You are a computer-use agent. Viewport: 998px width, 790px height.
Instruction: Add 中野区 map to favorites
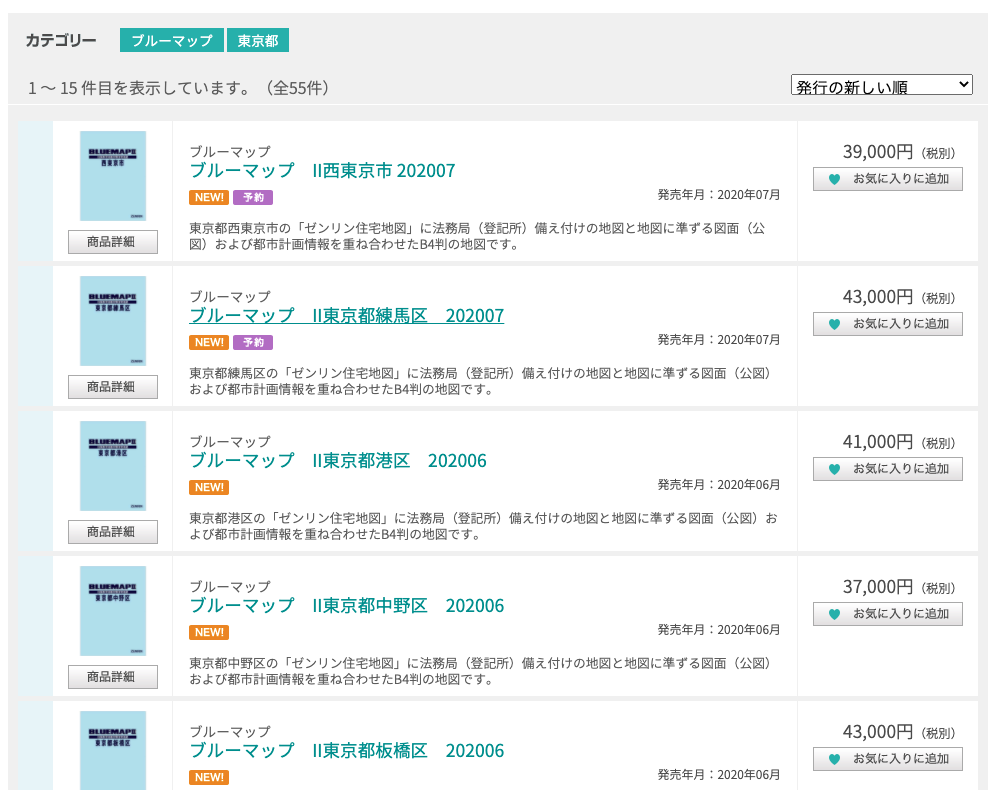pos(888,614)
